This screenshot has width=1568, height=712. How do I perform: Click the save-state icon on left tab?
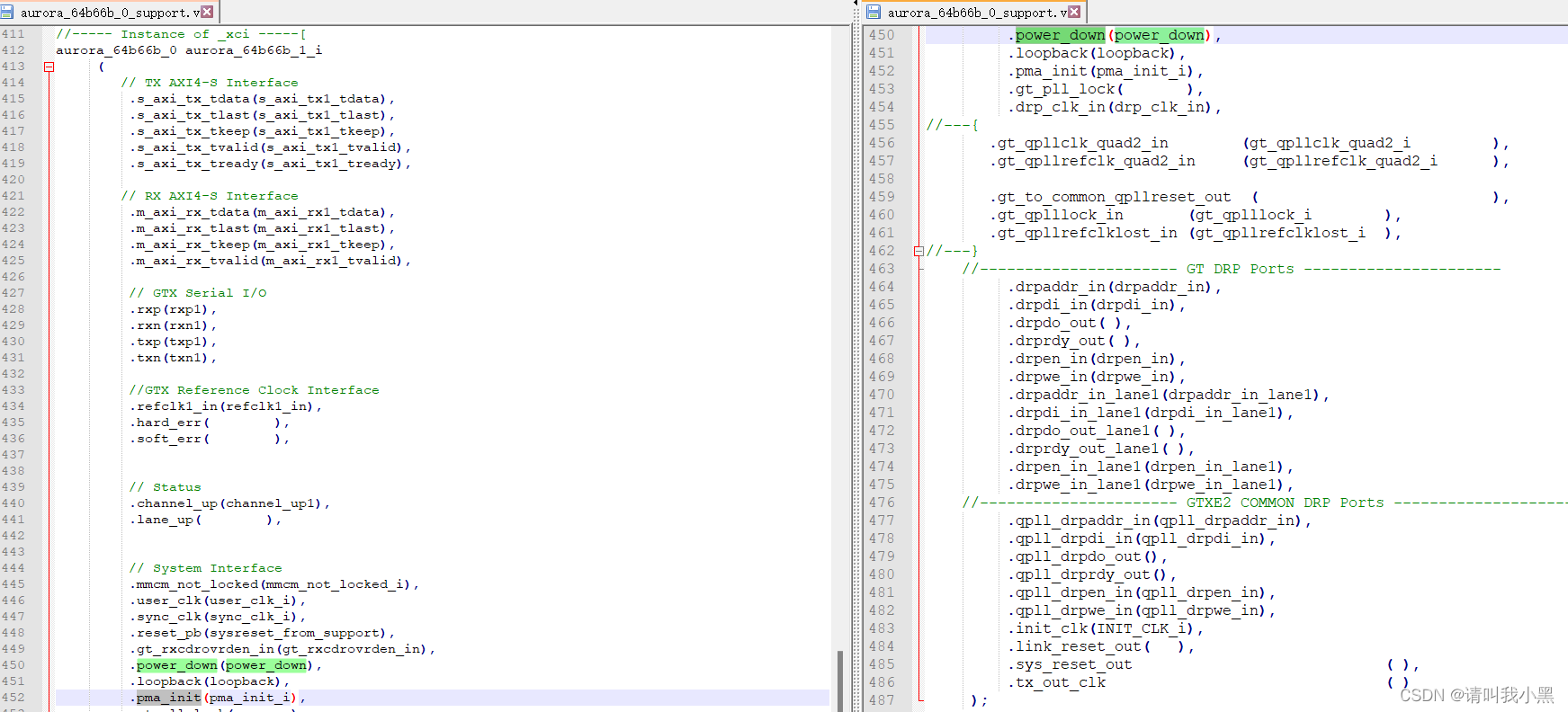tap(7, 13)
